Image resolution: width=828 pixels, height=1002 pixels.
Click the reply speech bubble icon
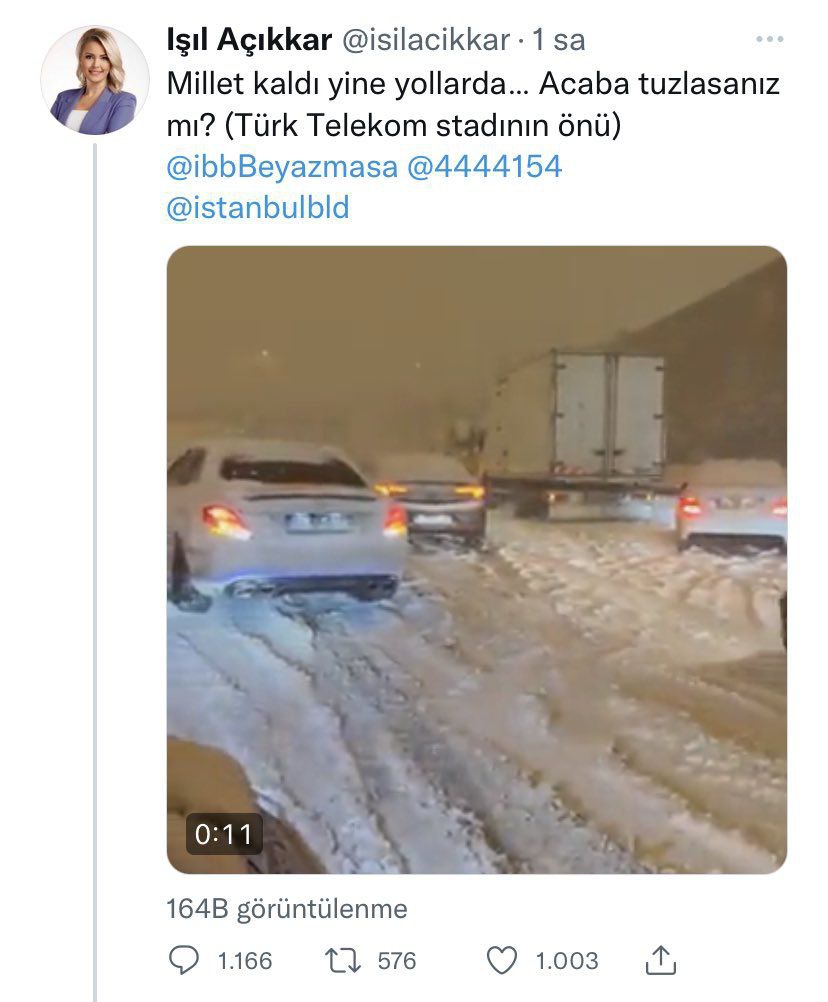click(x=185, y=961)
